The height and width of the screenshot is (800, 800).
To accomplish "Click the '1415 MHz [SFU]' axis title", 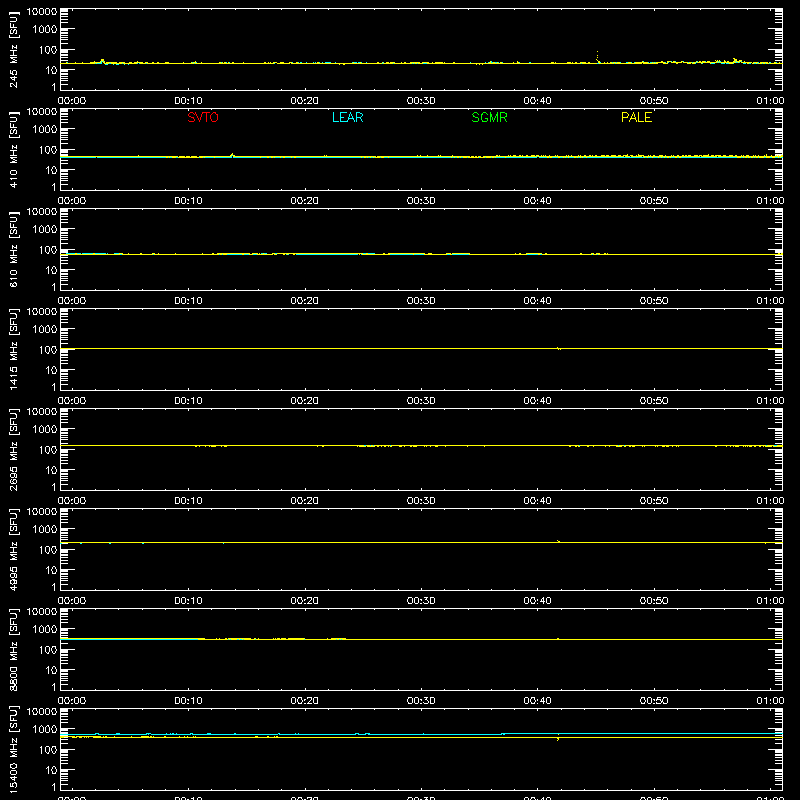I will [14, 349].
